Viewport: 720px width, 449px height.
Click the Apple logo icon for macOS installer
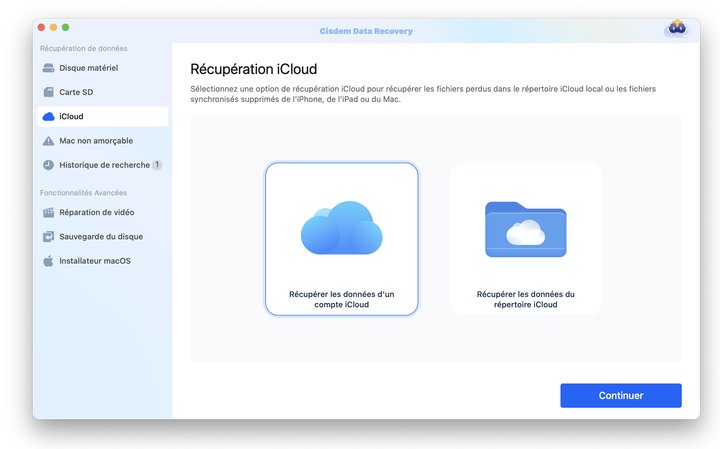pyautogui.click(x=48, y=261)
